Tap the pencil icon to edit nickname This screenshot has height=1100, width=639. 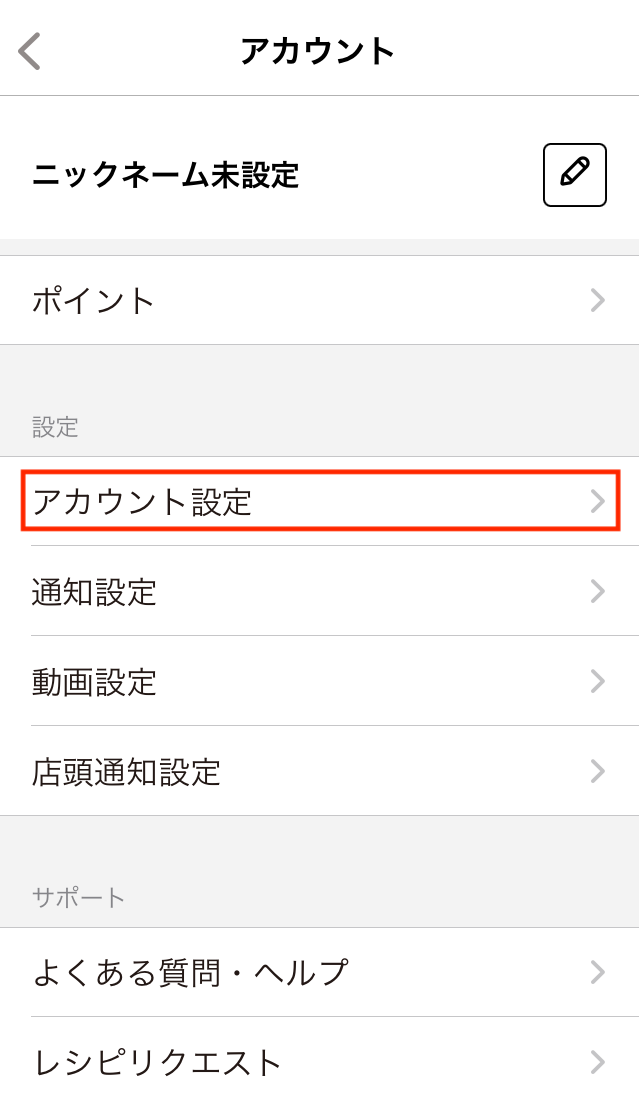click(574, 175)
